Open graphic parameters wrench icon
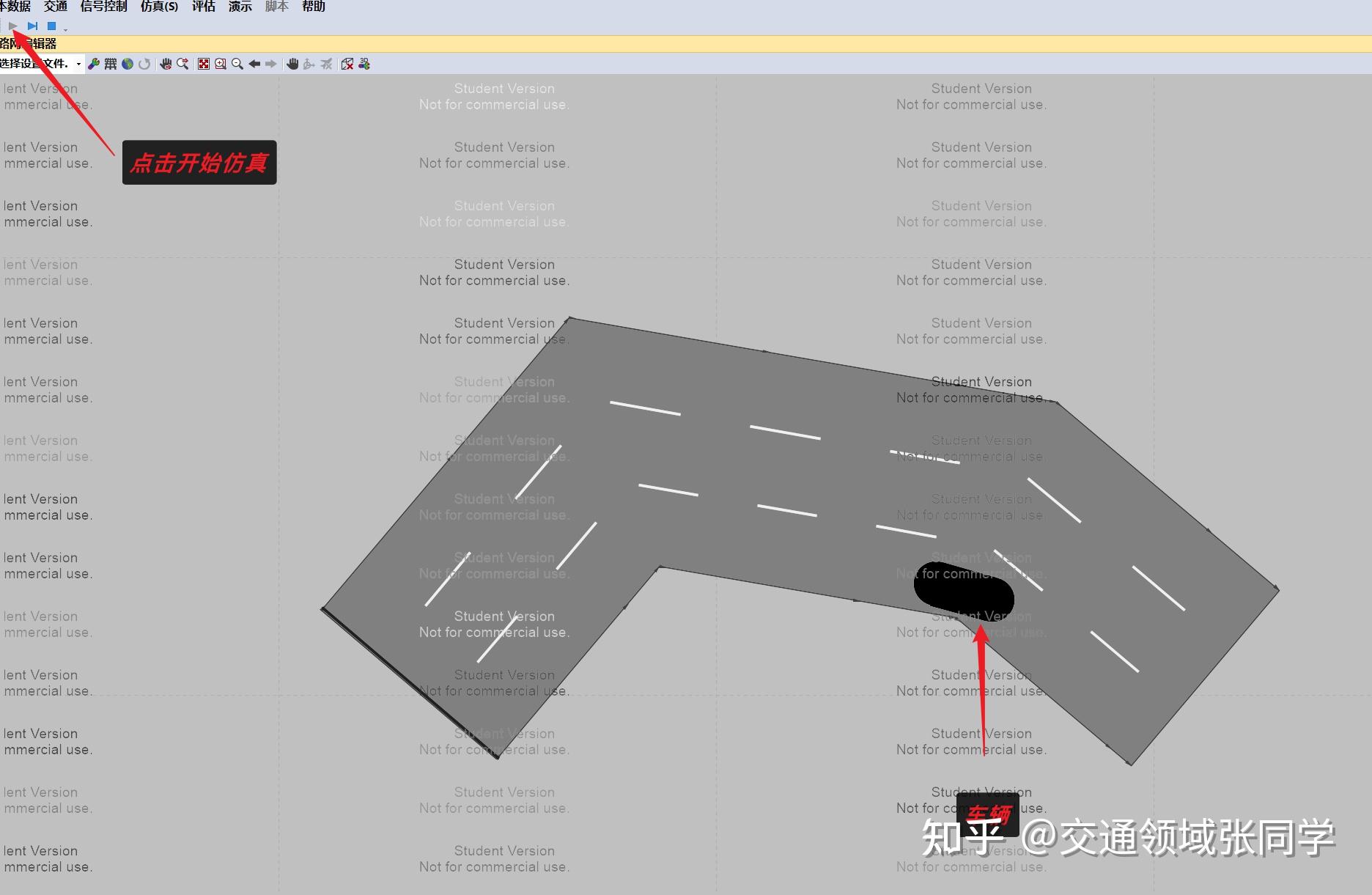This screenshot has height=895, width=1372. [x=94, y=64]
